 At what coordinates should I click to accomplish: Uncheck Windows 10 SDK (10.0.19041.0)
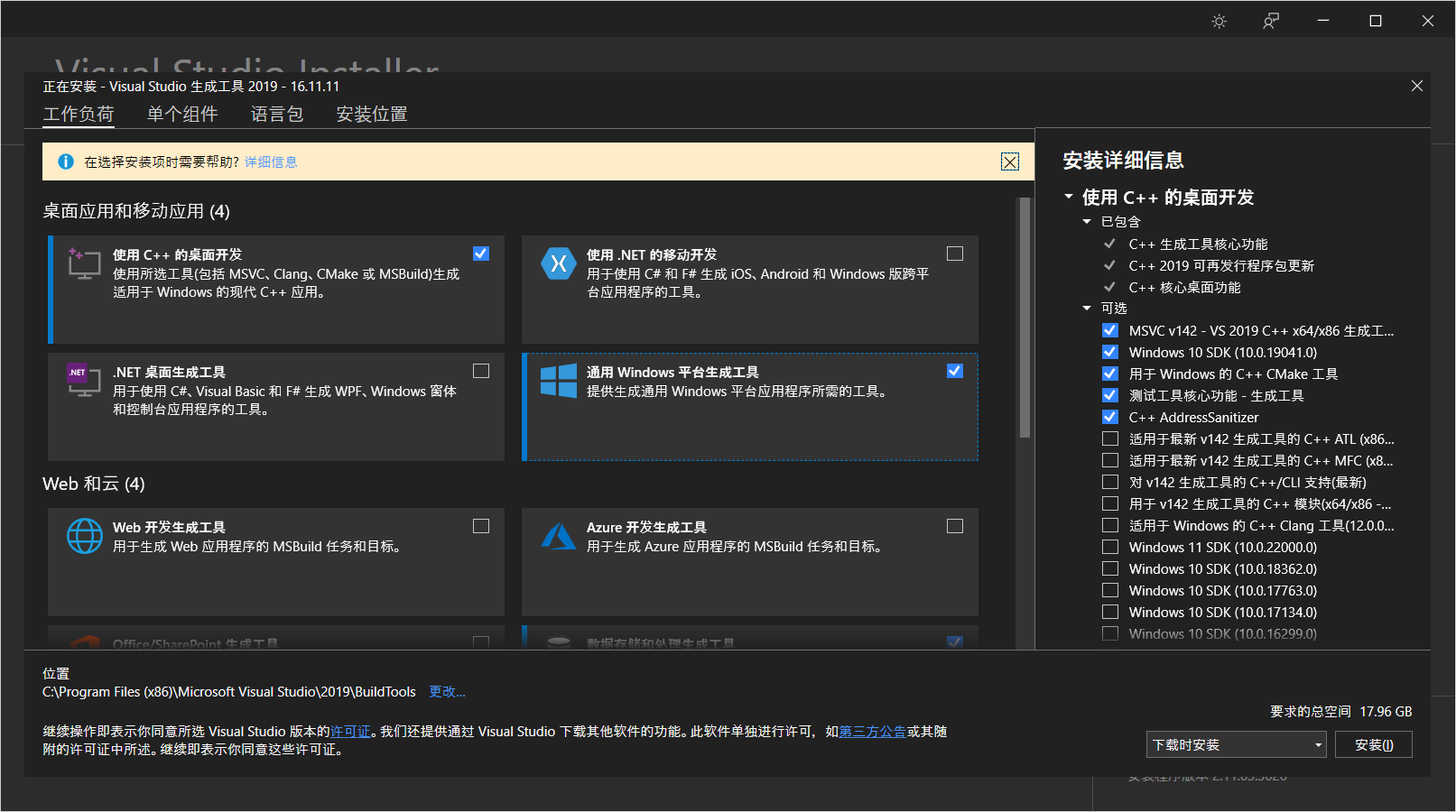[x=1110, y=352]
